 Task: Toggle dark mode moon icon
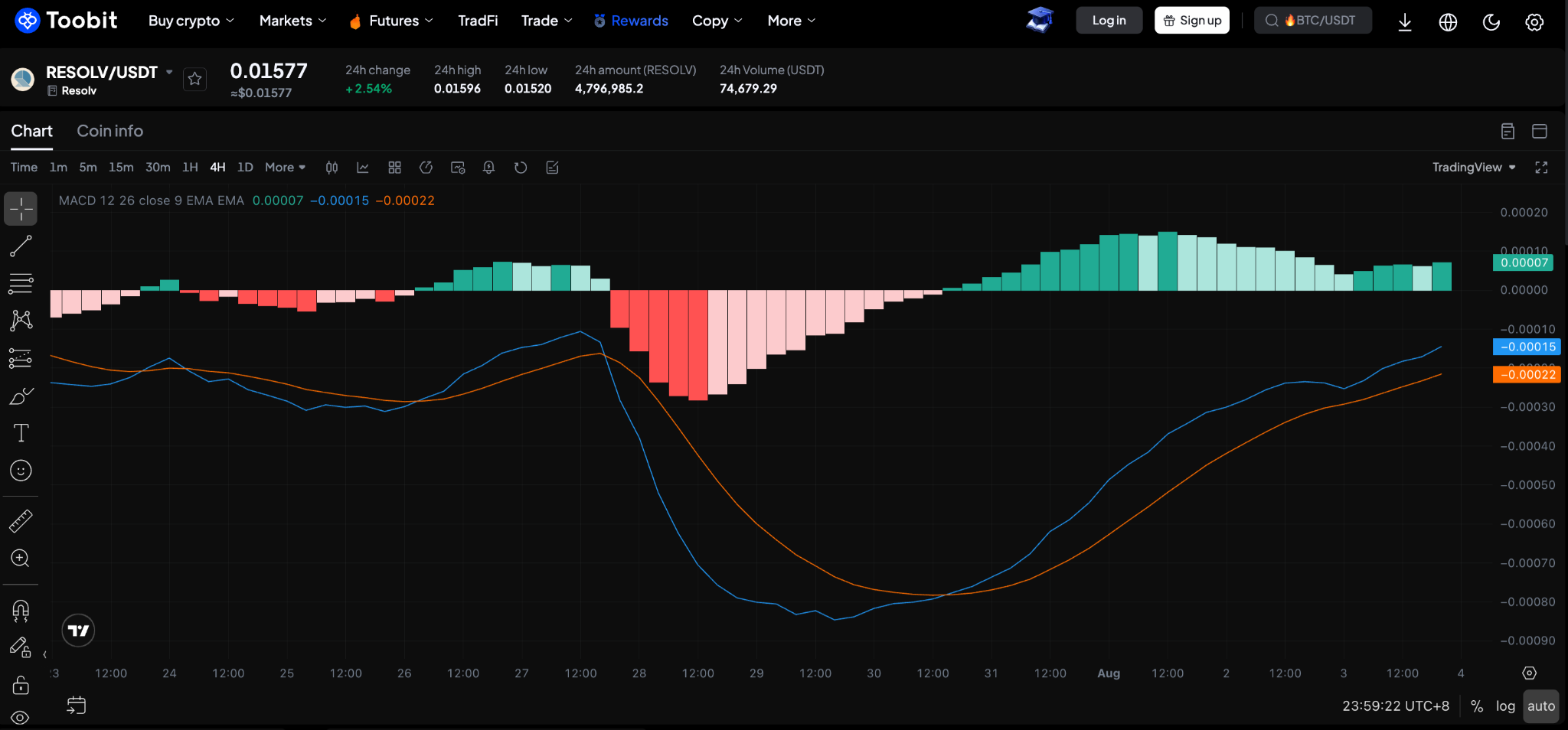click(x=1491, y=21)
